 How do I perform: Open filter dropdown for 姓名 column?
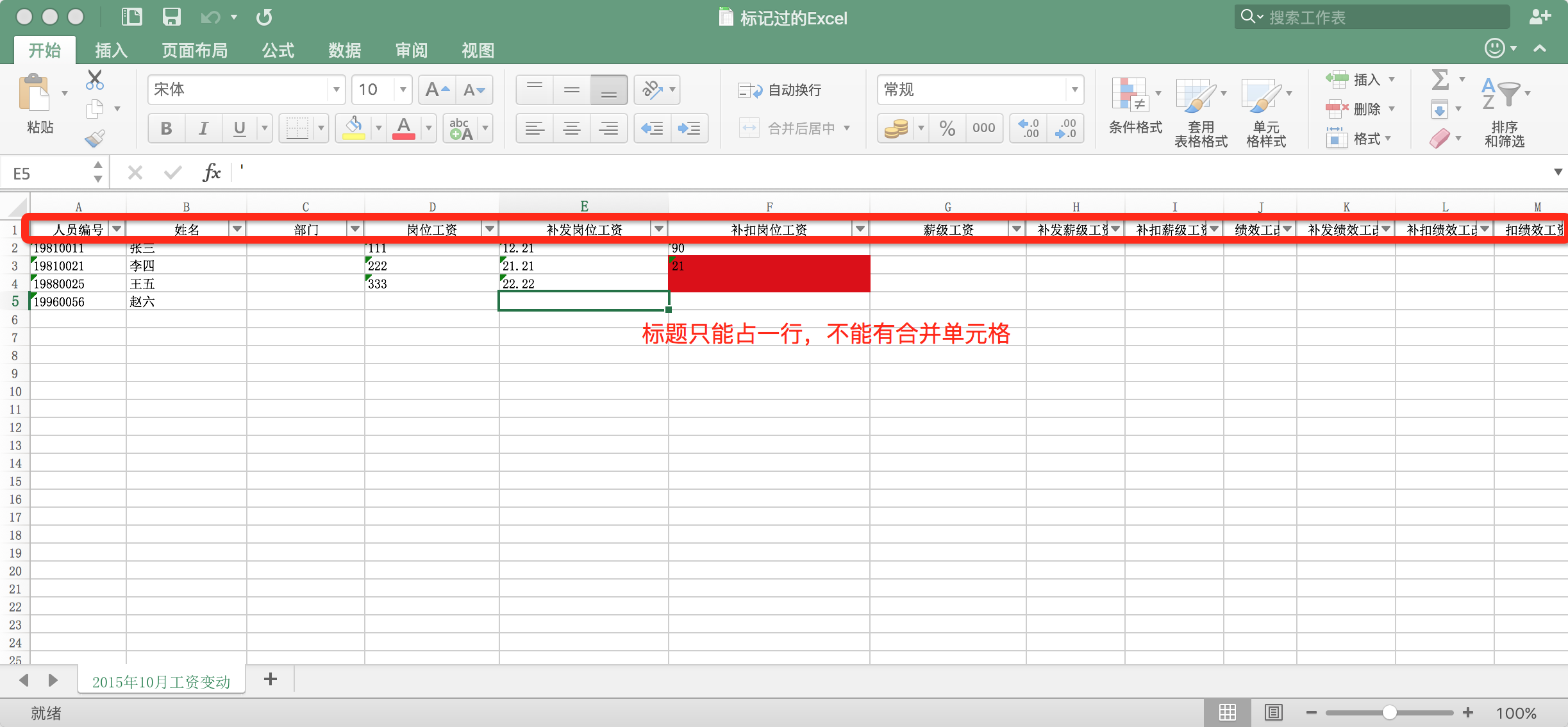pos(237,229)
